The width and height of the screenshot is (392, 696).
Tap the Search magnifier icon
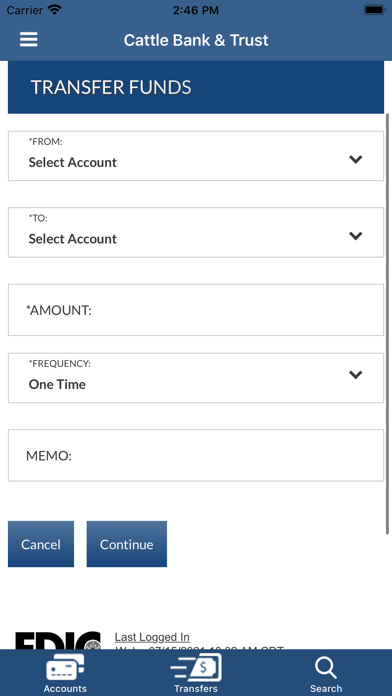(326, 668)
